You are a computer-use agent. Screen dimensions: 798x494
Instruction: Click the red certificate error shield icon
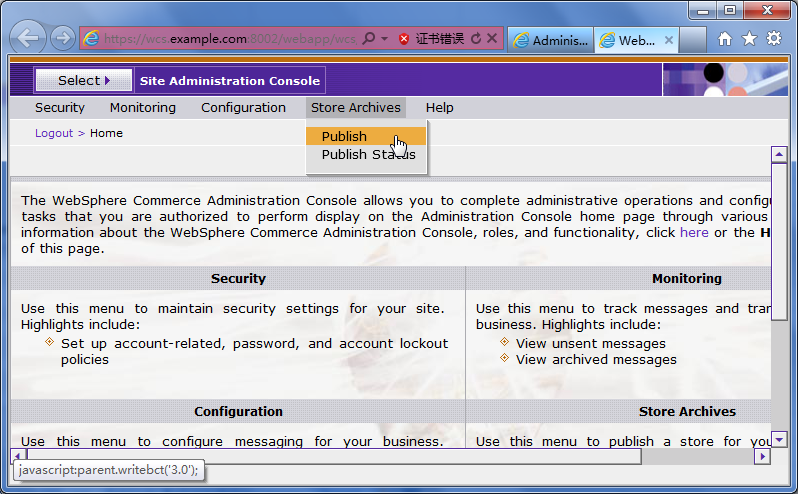click(404, 39)
